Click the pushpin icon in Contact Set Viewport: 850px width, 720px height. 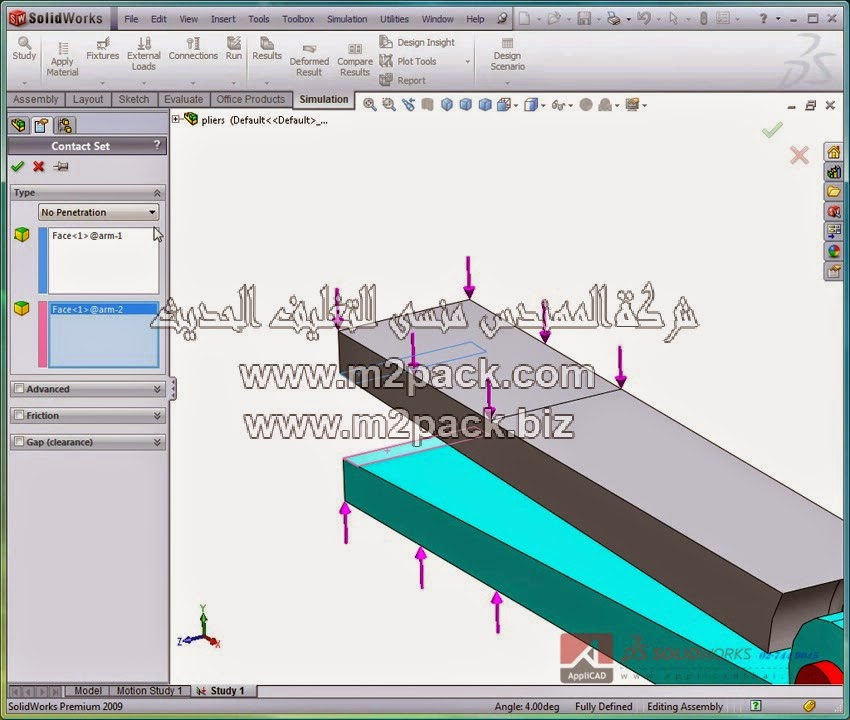point(61,166)
